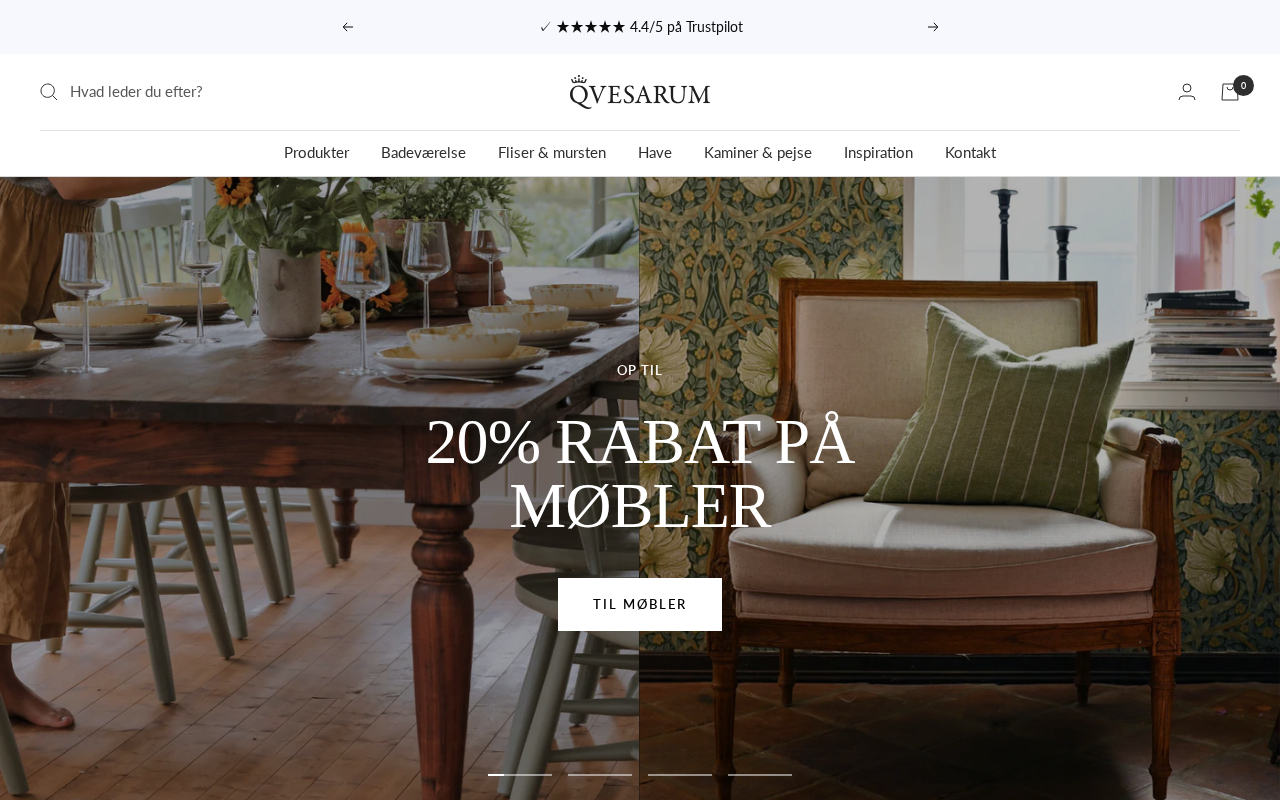Viewport: 1280px width, 800px height.
Task: Select the second slideshow indicator
Action: click(x=600, y=775)
